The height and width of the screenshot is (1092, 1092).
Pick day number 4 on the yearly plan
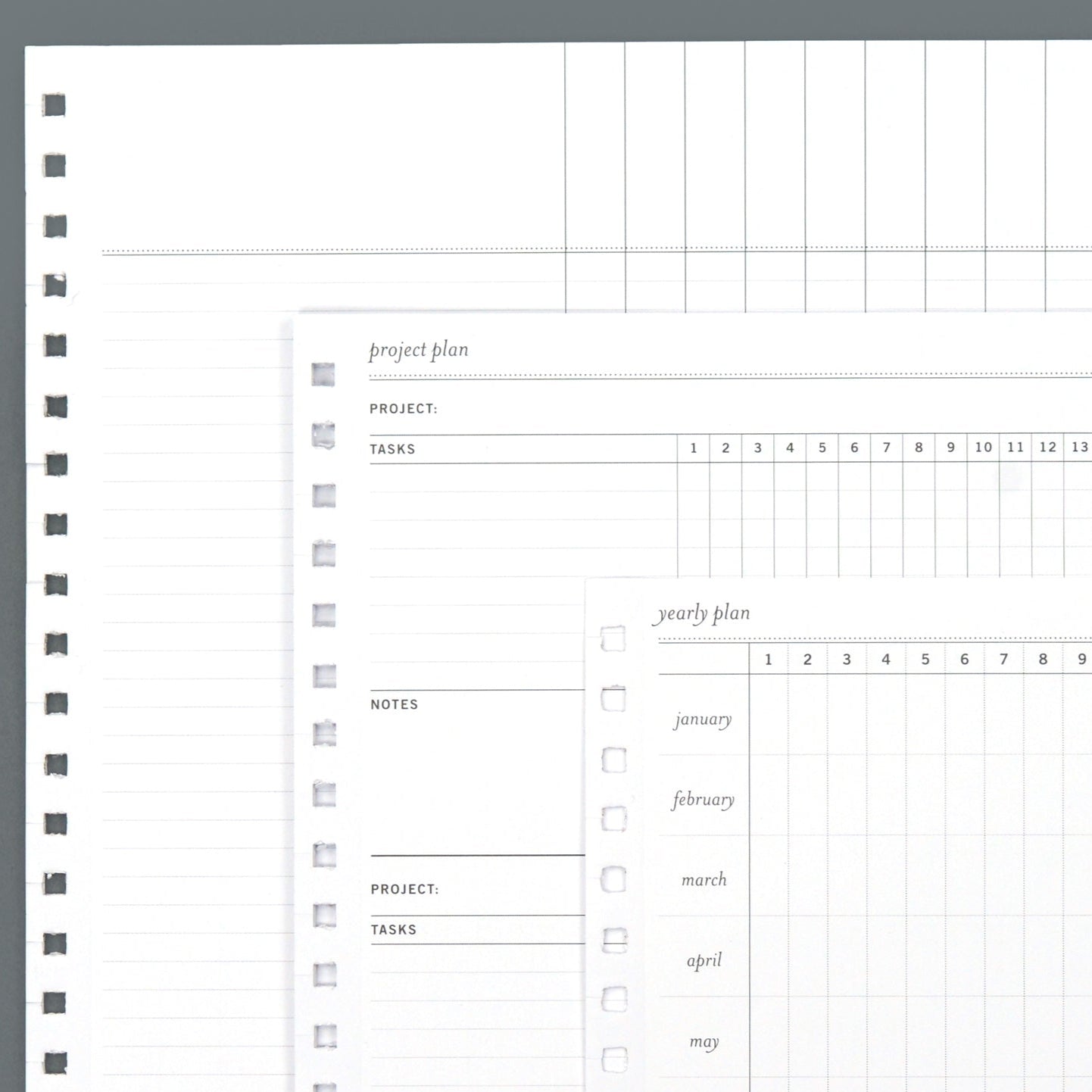pos(886,660)
